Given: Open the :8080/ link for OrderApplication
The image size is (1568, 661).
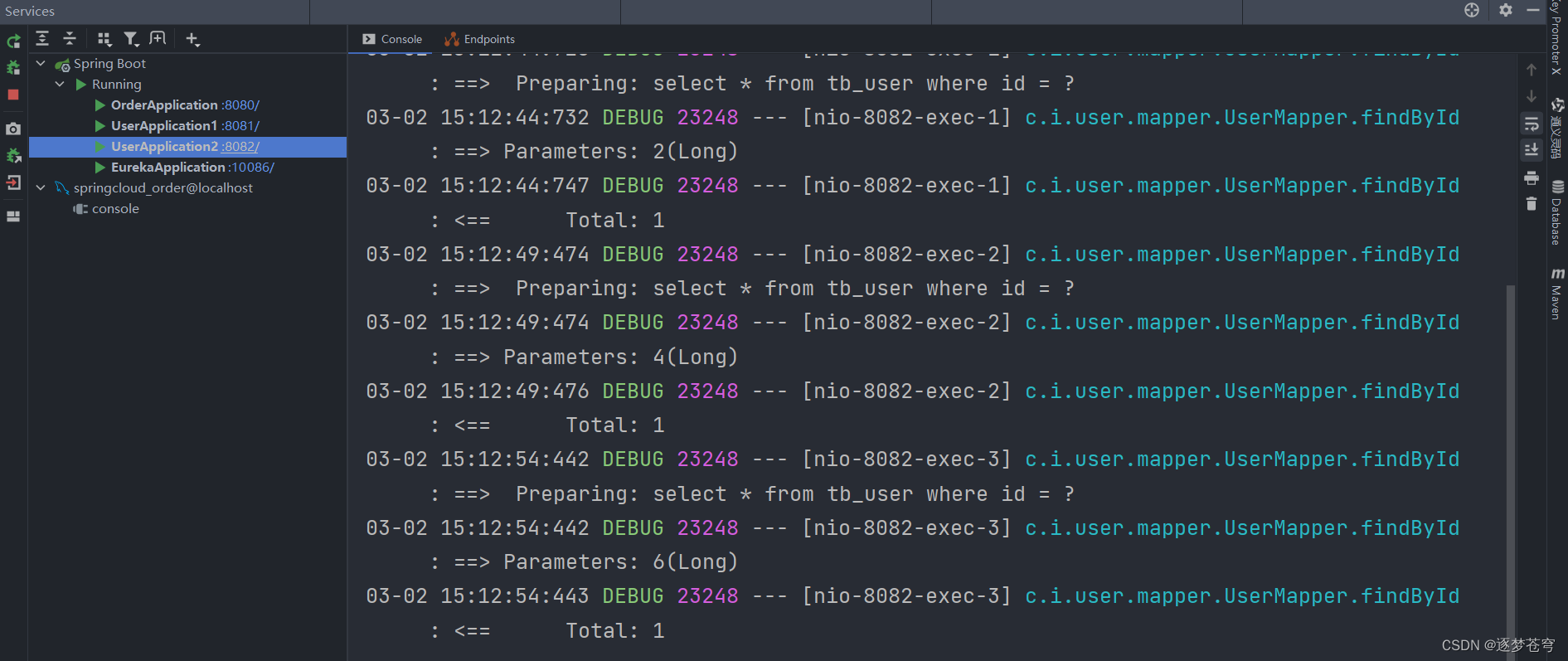Looking at the screenshot, I should (240, 105).
